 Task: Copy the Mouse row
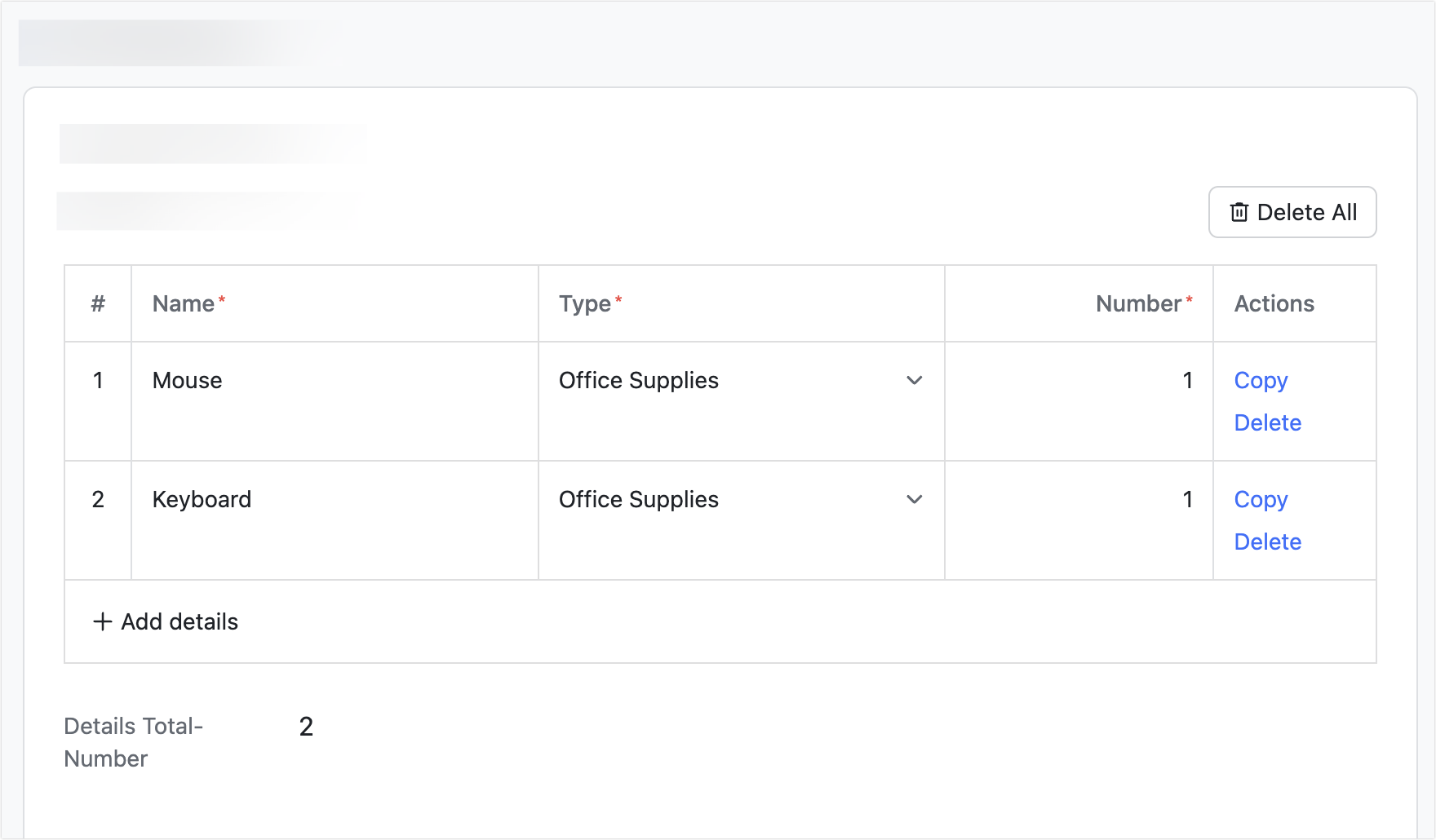(1260, 380)
